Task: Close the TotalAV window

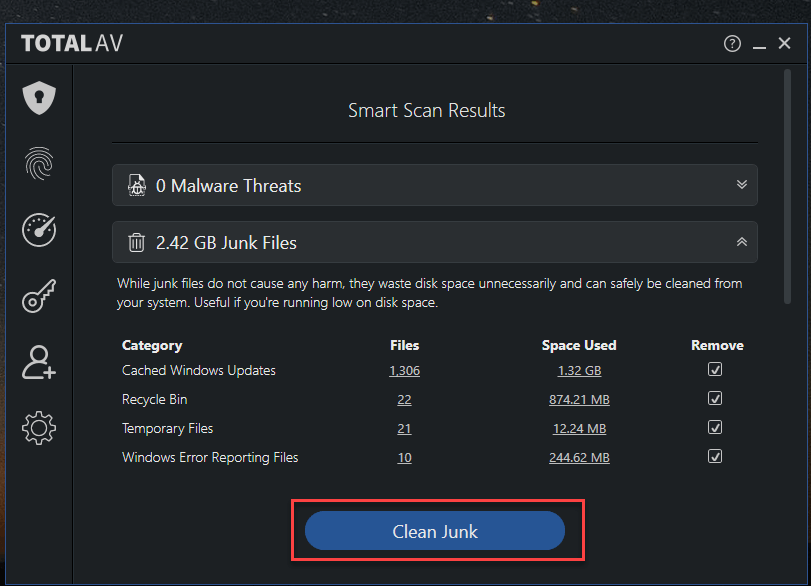Action: (x=784, y=43)
